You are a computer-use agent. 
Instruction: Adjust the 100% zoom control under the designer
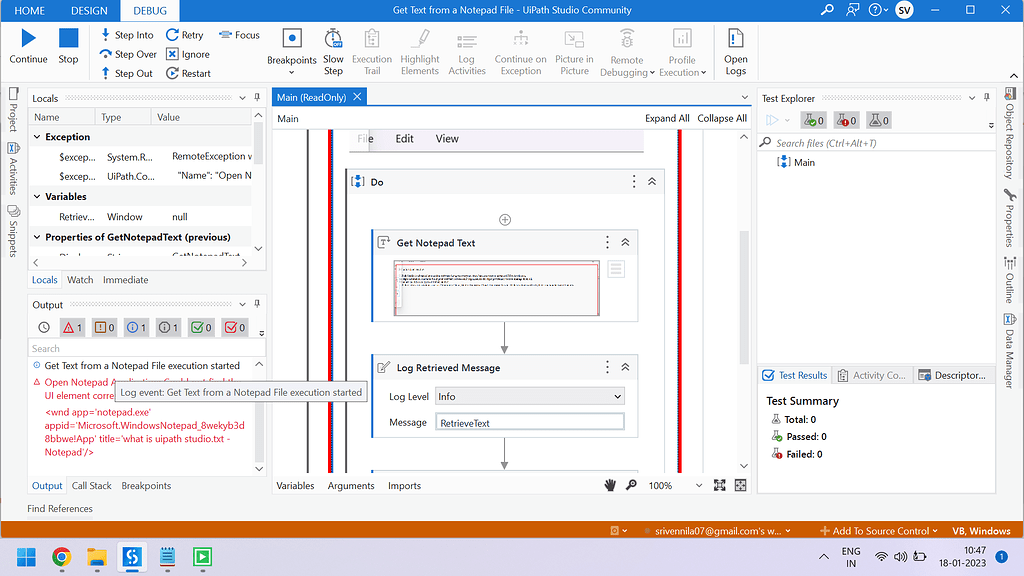(x=668, y=484)
